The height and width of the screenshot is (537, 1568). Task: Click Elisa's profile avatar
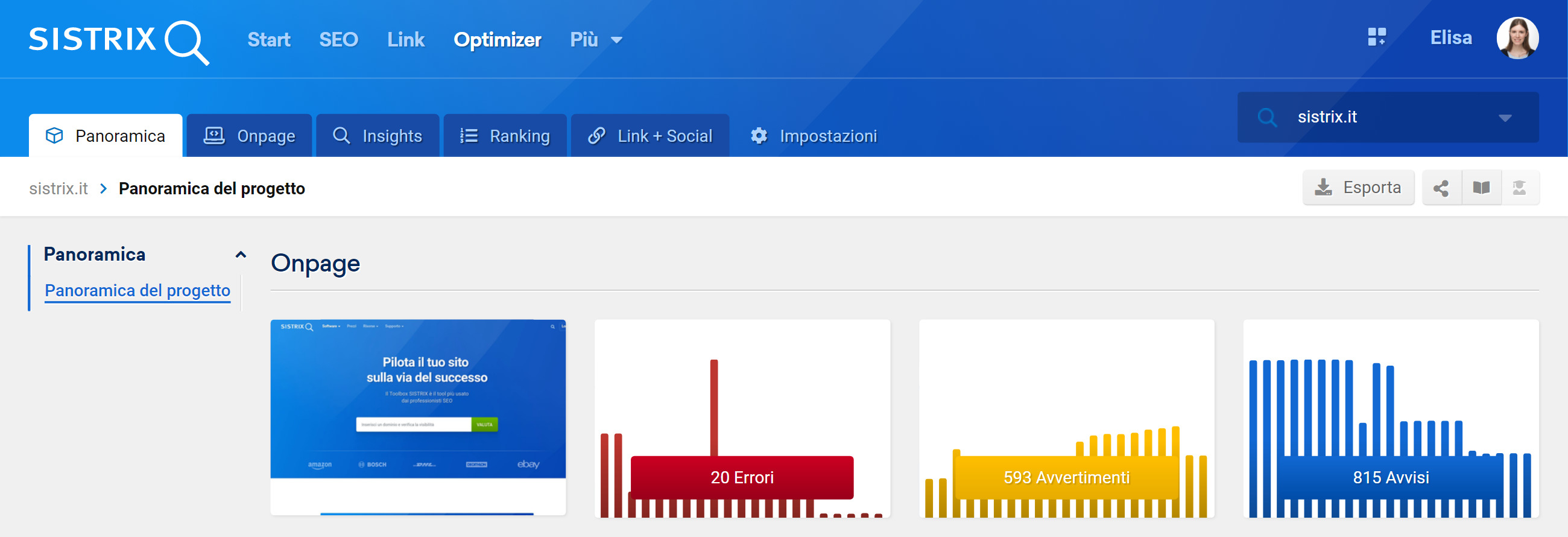coord(1517,38)
